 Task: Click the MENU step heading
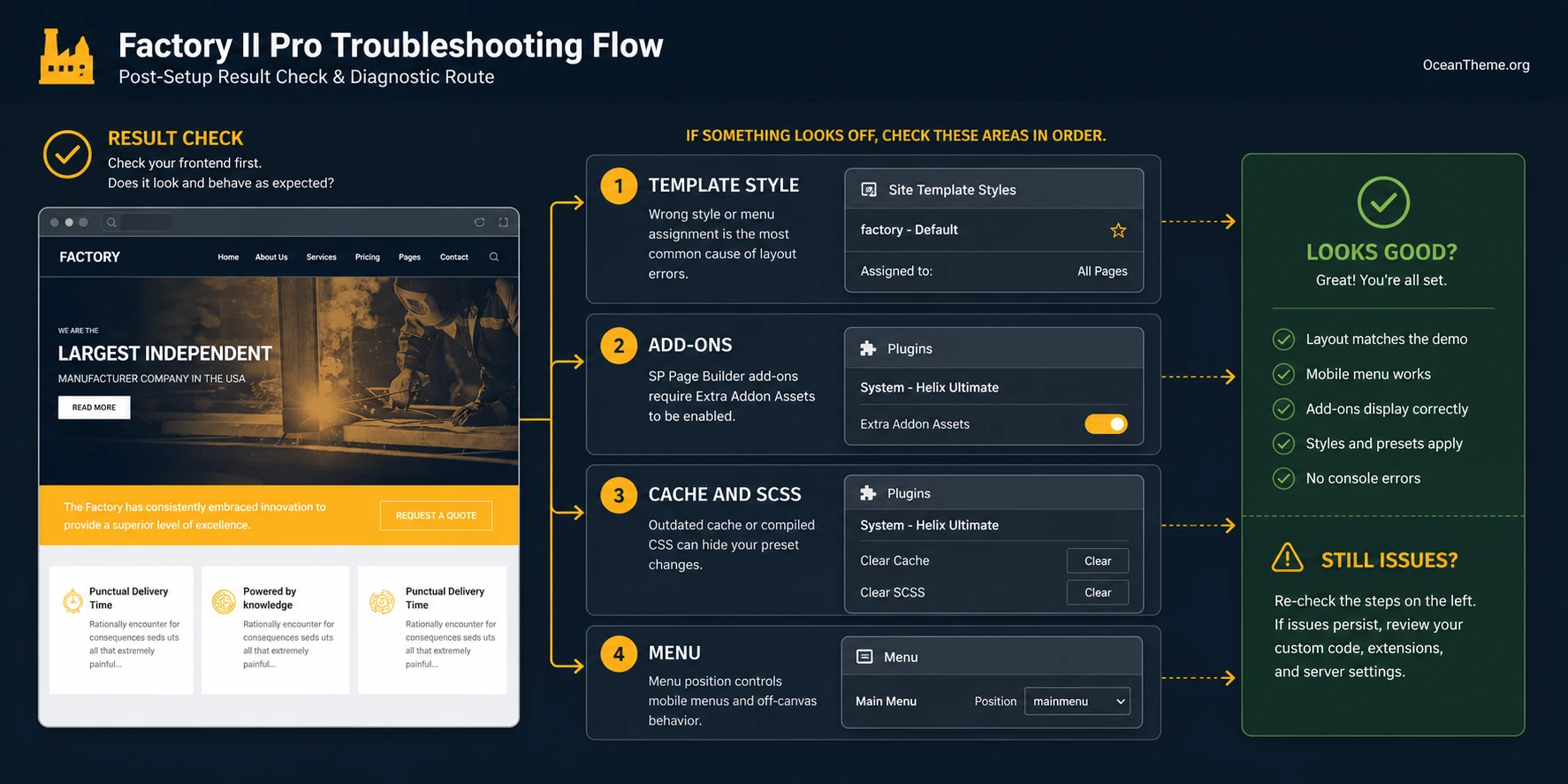(674, 652)
